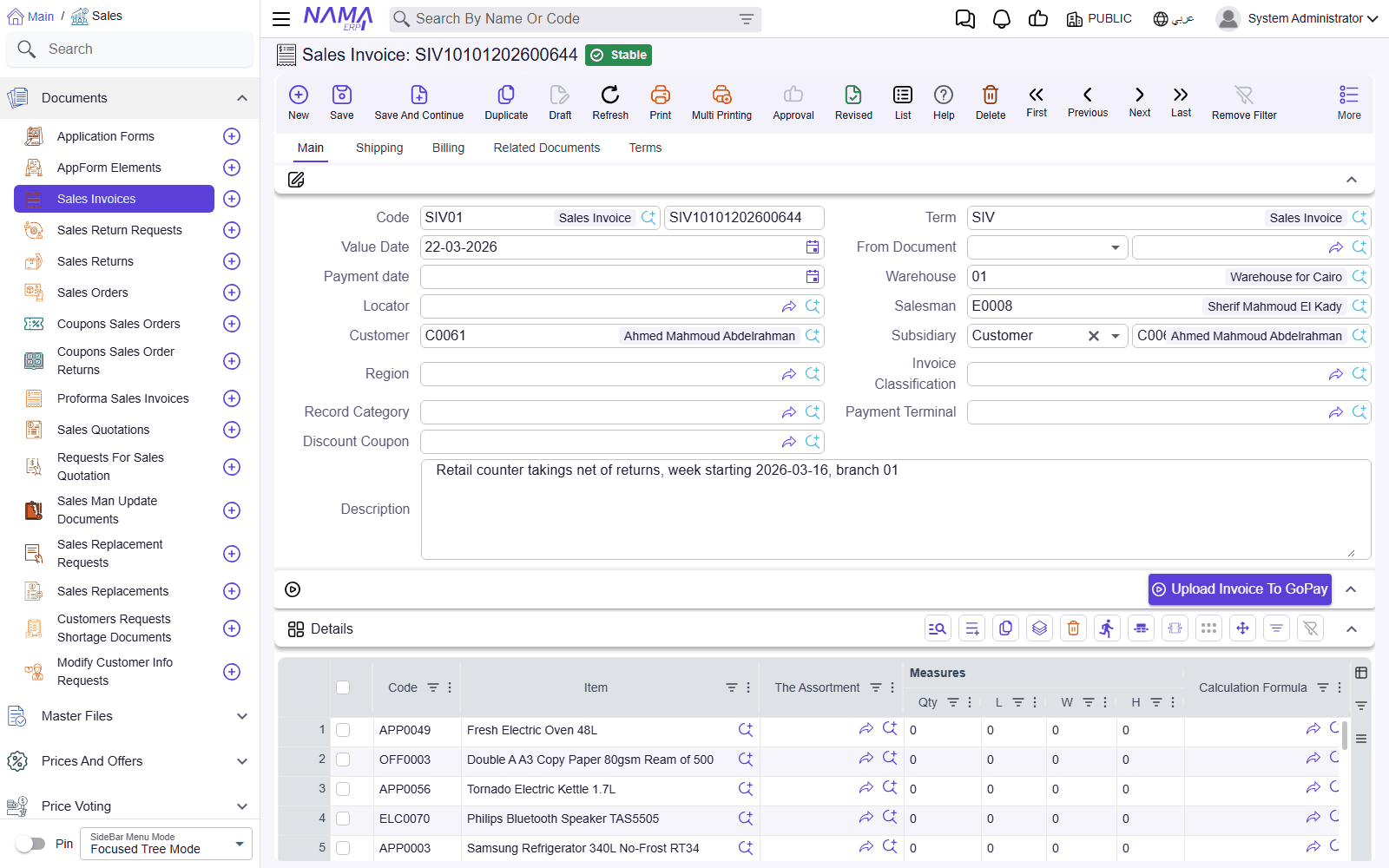The image size is (1389, 868).
Task: Select the checkbox for row APP0056
Action: [343, 789]
